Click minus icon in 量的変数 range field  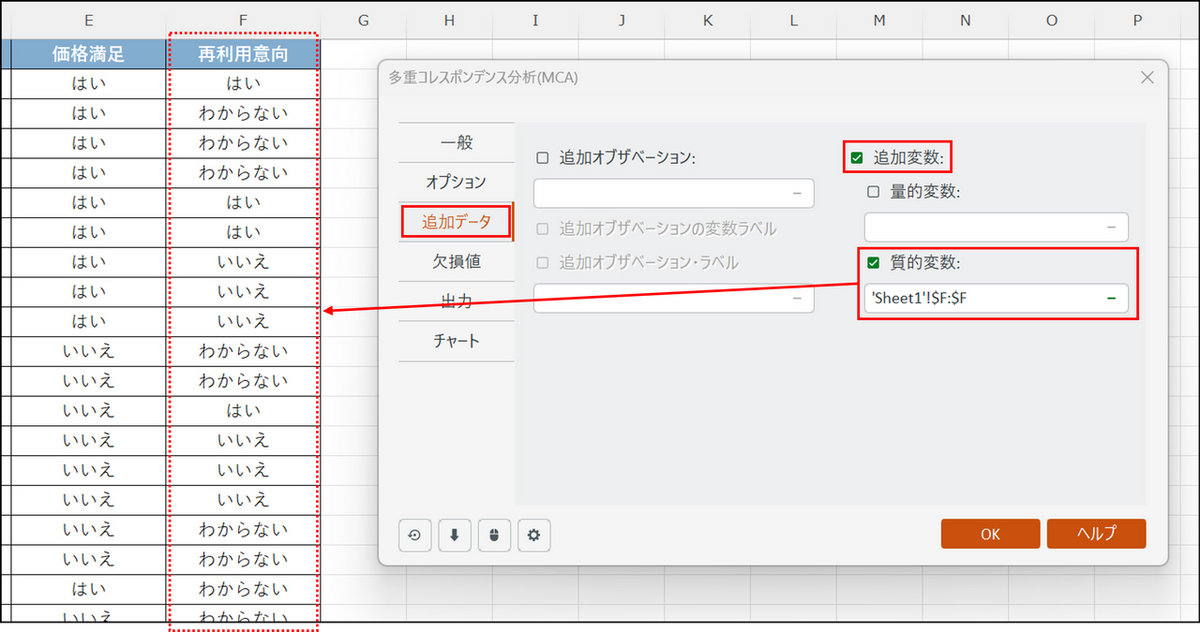coord(1111,227)
